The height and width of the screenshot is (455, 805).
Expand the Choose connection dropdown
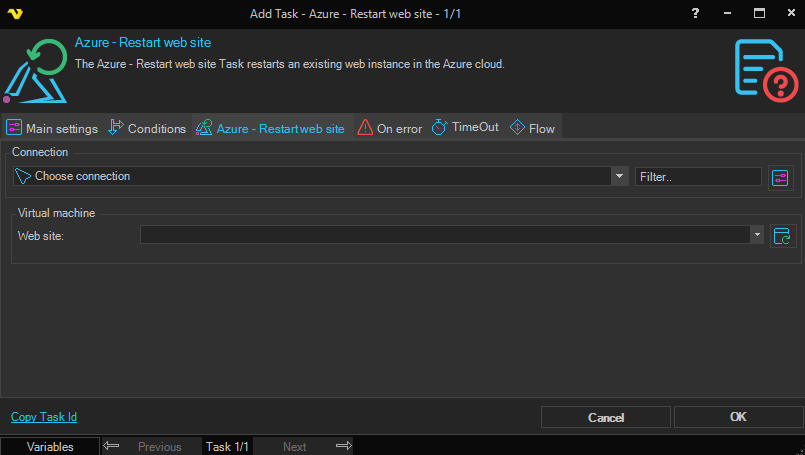click(619, 177)
